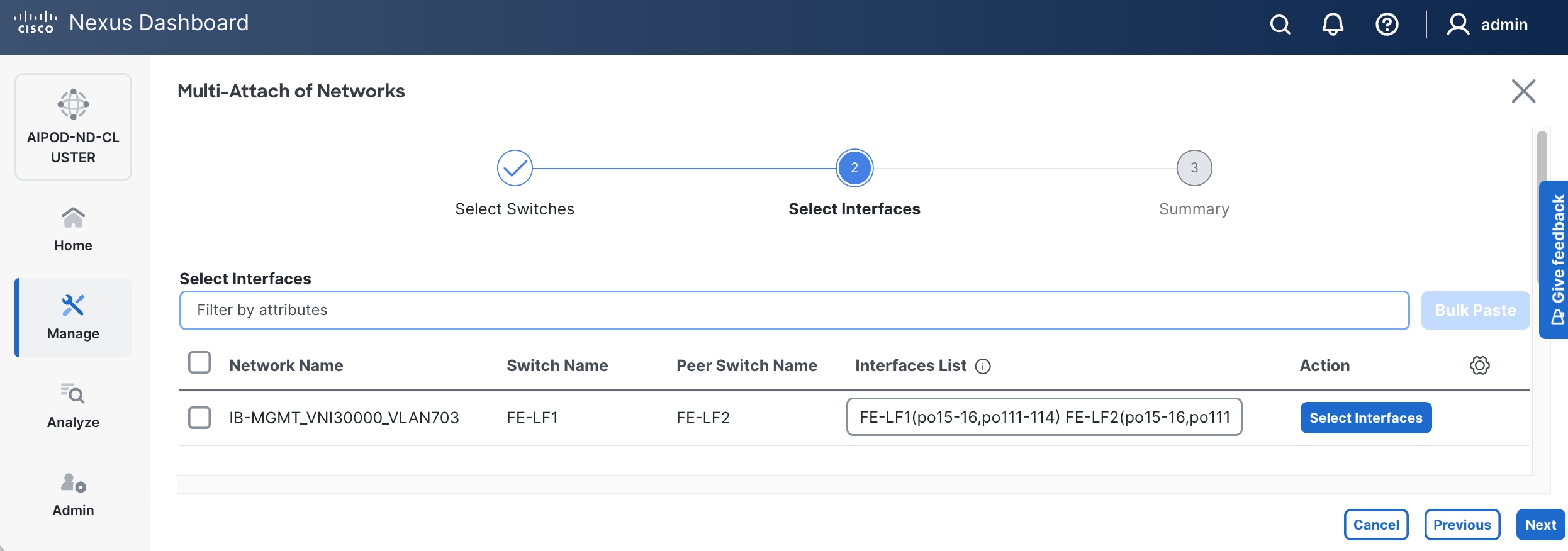Check the IB-MGMT_VNI30000_VLAN703 row checkbox

click(x=199, y=418)
